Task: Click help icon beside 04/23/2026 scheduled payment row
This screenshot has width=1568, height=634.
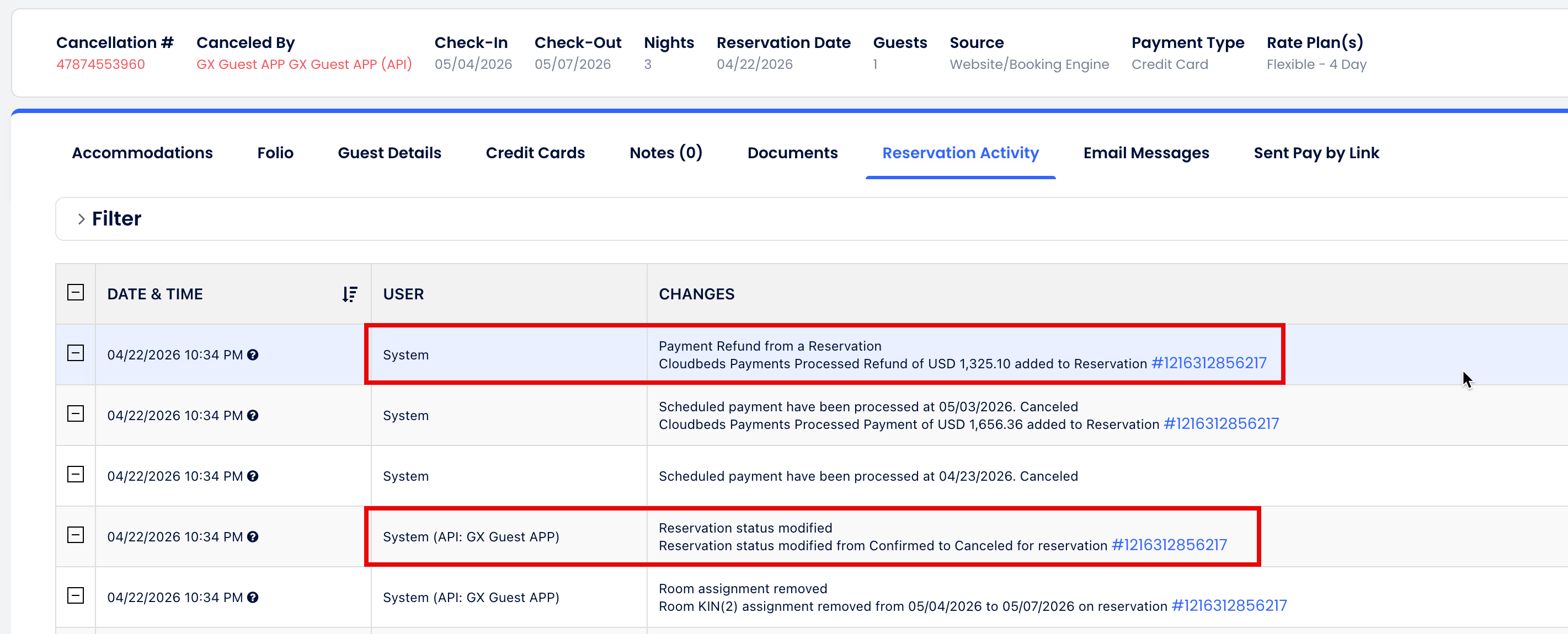Action: [x=253, y=476]
